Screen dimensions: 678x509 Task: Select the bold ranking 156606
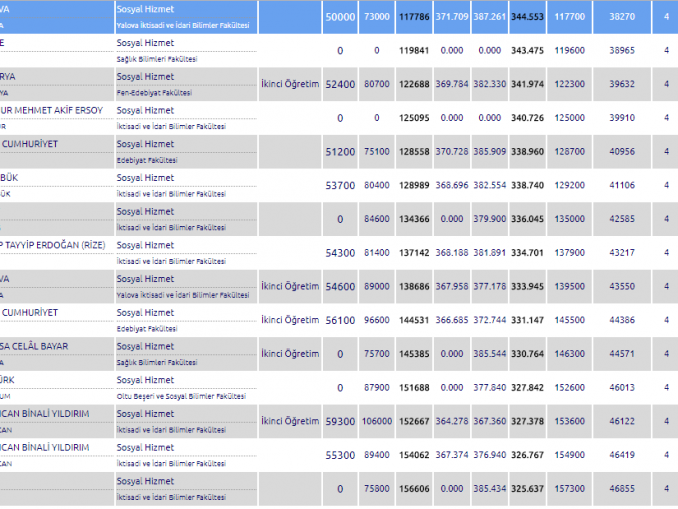(412, 489)
